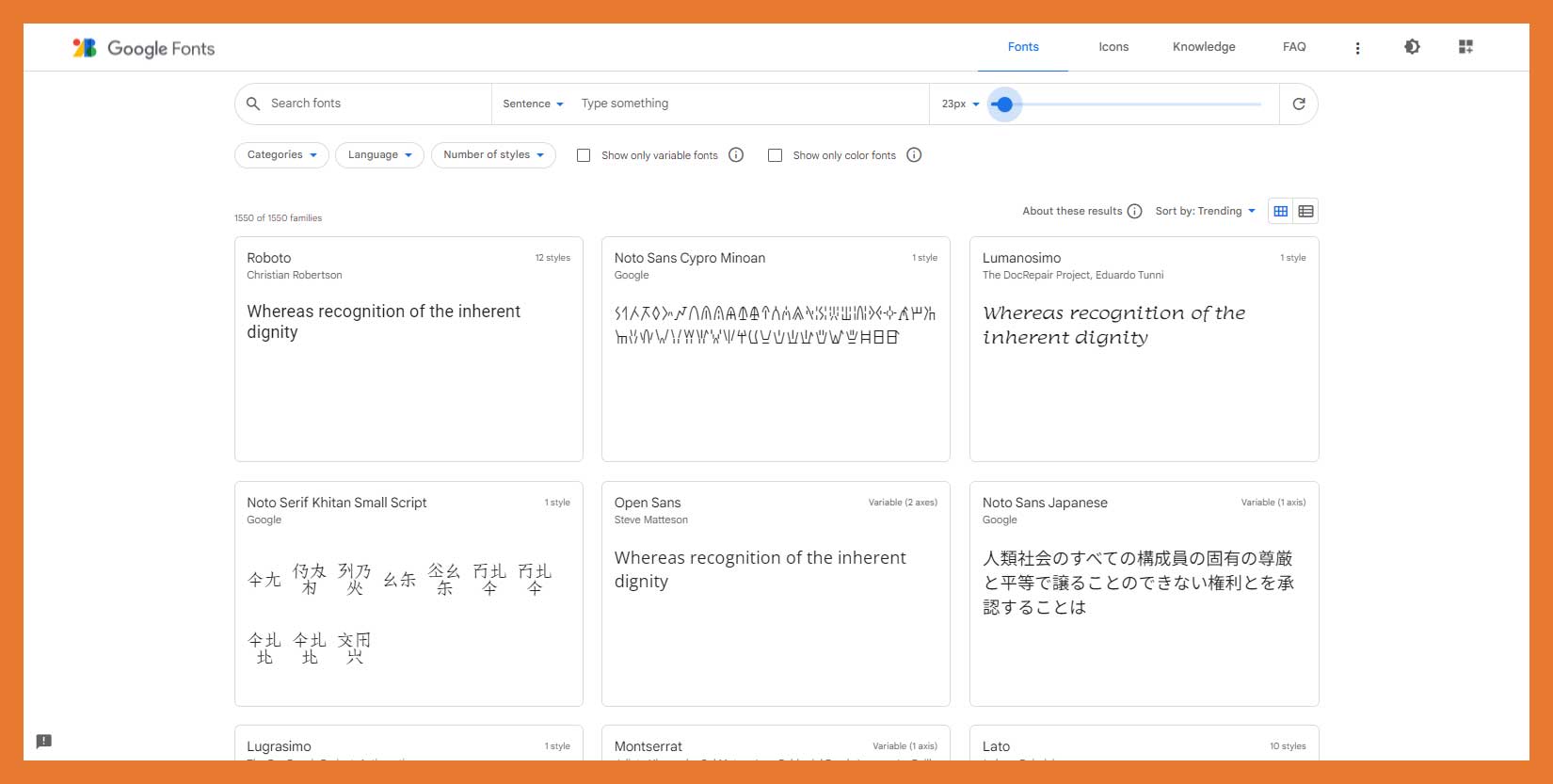Click The DocRepair Project, Eduardo Tunni text
Viewport: 1553px width, 784px height.
[1073, 275]
